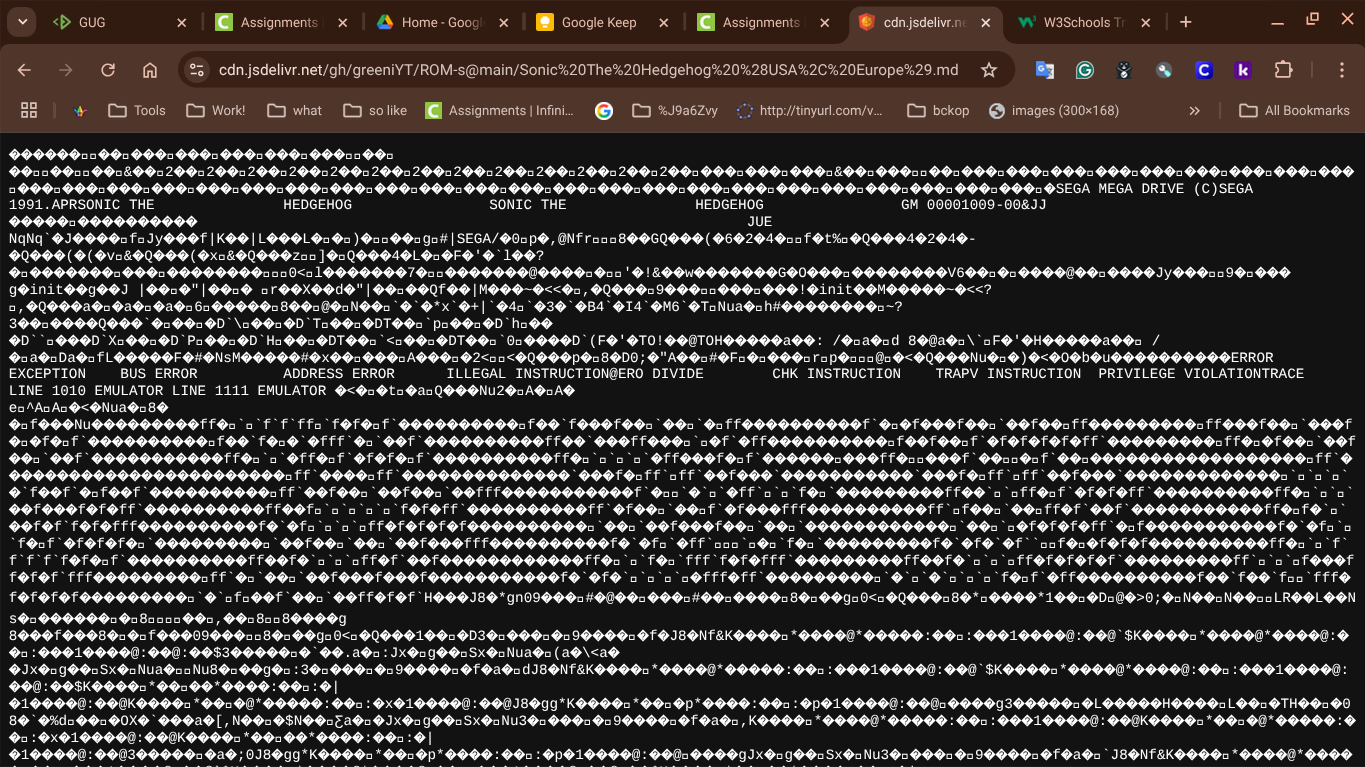Open the Google Translate extension
This screenshot has height=767, width=1365.
[x=1043, y=70]
